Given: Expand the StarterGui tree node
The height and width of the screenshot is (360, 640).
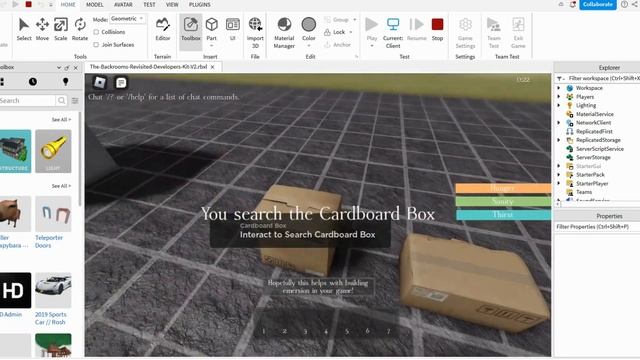Looking at the screenshot, I should click(x=559, y=166).
